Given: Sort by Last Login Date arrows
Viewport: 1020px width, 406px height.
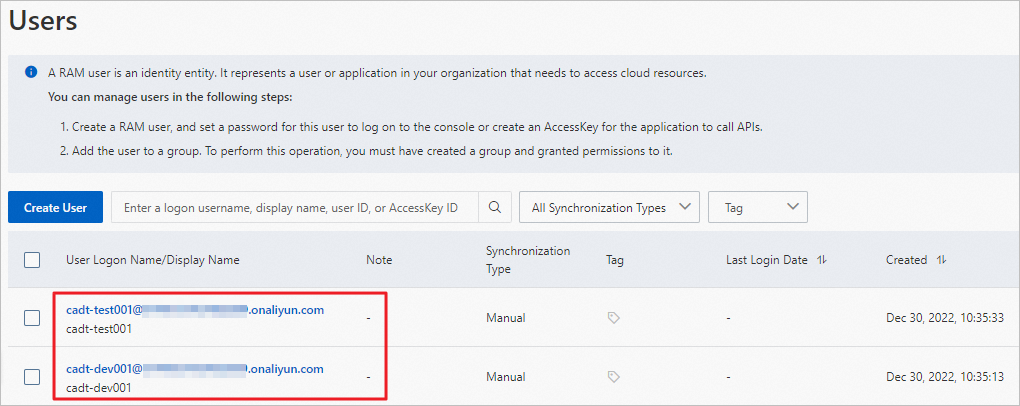Looking at the screenshot, I should pos(822,260).
